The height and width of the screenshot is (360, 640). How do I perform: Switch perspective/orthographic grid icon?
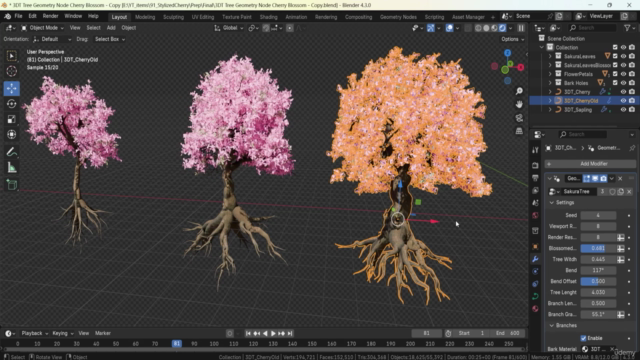click(x=519, y=131)
